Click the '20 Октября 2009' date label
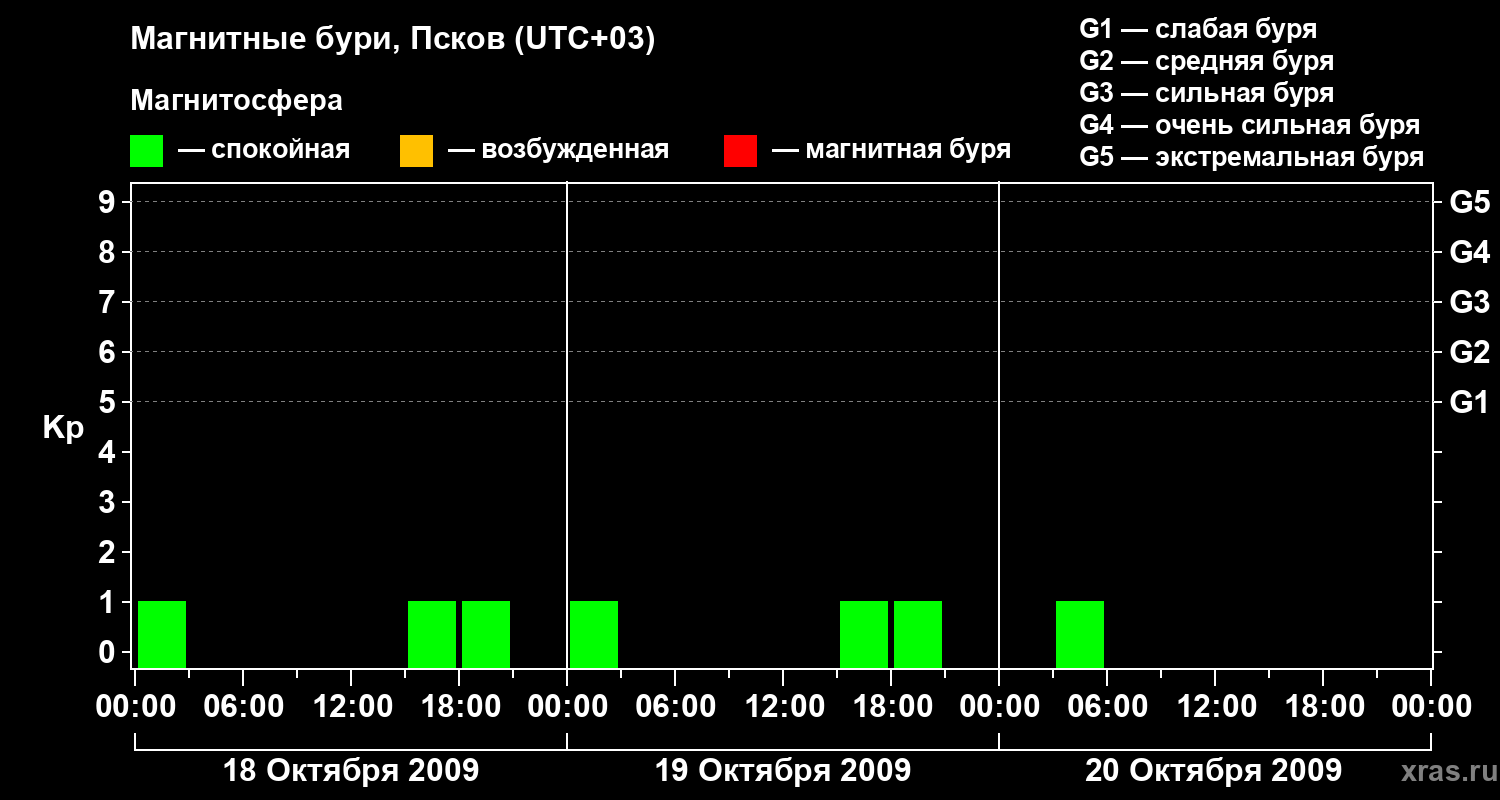Image resolution: width=1500 pixels, height=800 pixels. pyautogui.click(x=1214, y=771)
